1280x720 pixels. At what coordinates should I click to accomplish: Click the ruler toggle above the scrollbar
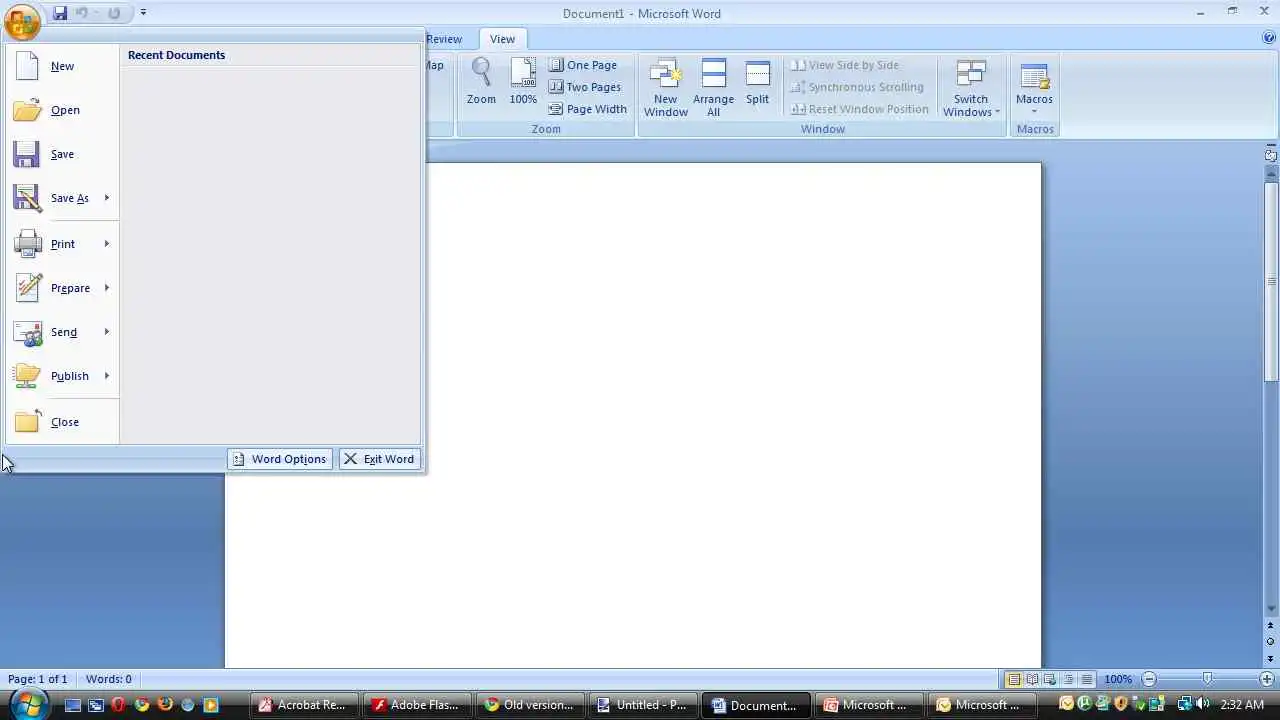pos(1271,155)
